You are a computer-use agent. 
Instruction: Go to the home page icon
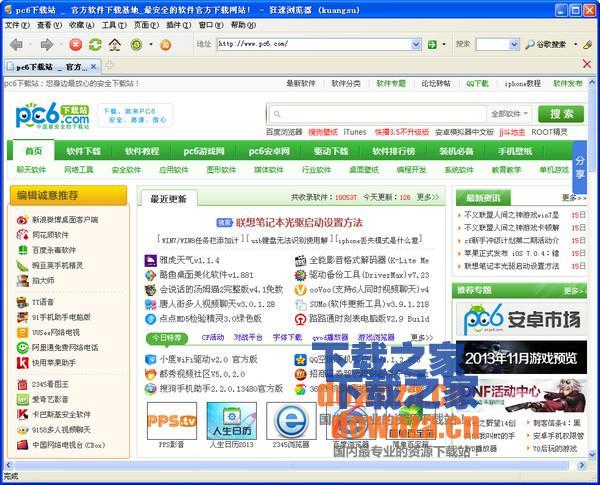[x=115, y=45]
